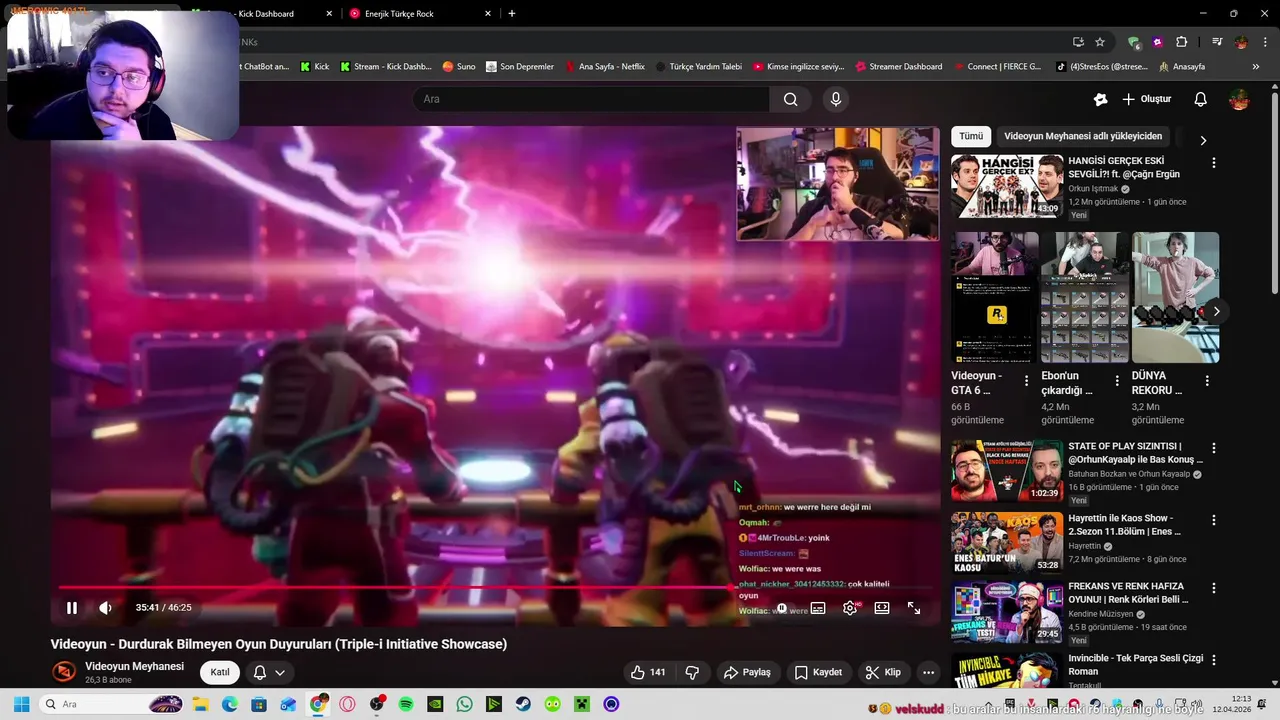Viewport: 1280px width, 720px height.
Task: Open a new browser tab with plus
Action: 512,14
